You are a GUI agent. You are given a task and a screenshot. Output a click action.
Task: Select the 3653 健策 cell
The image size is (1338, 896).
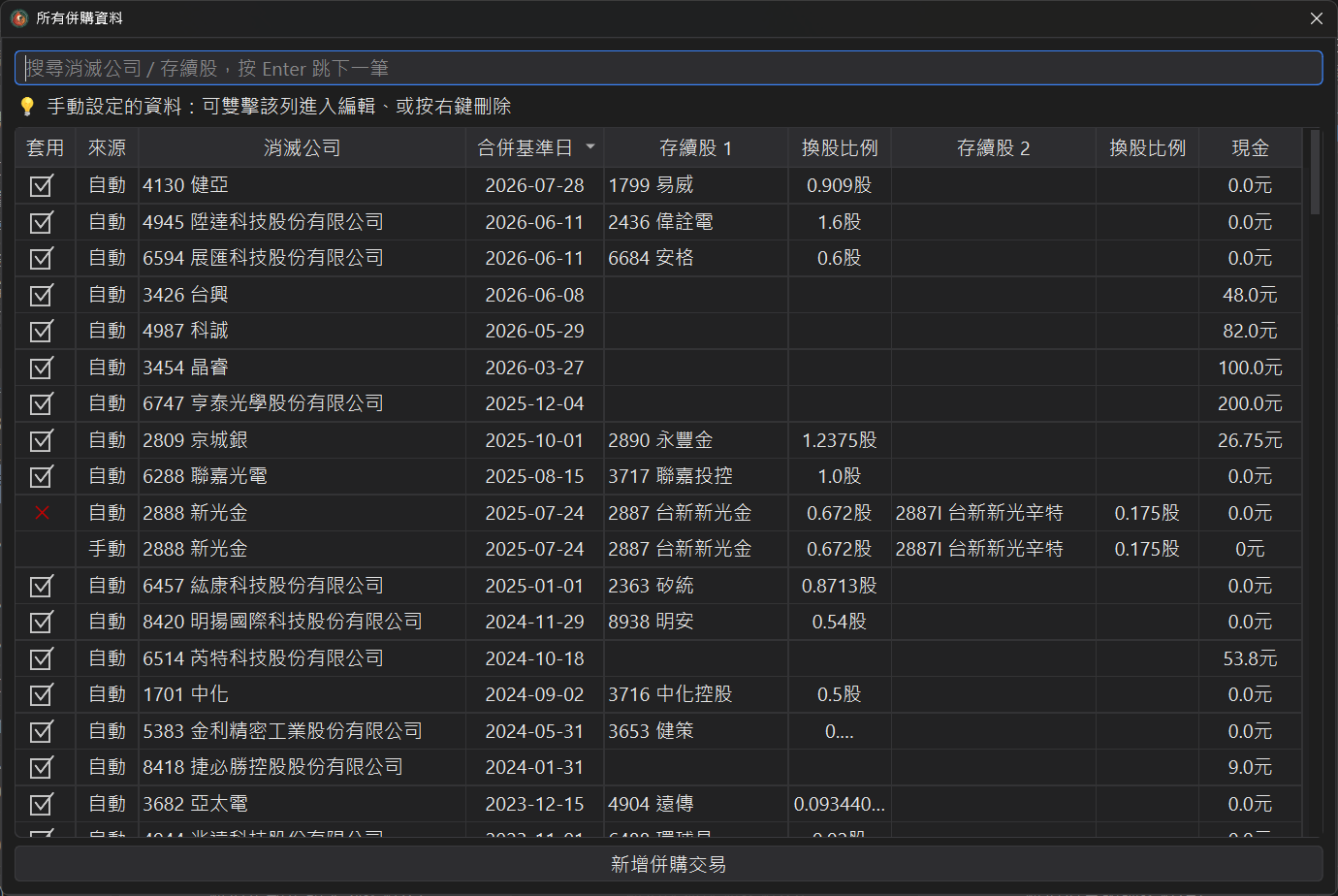coord(696,731)
